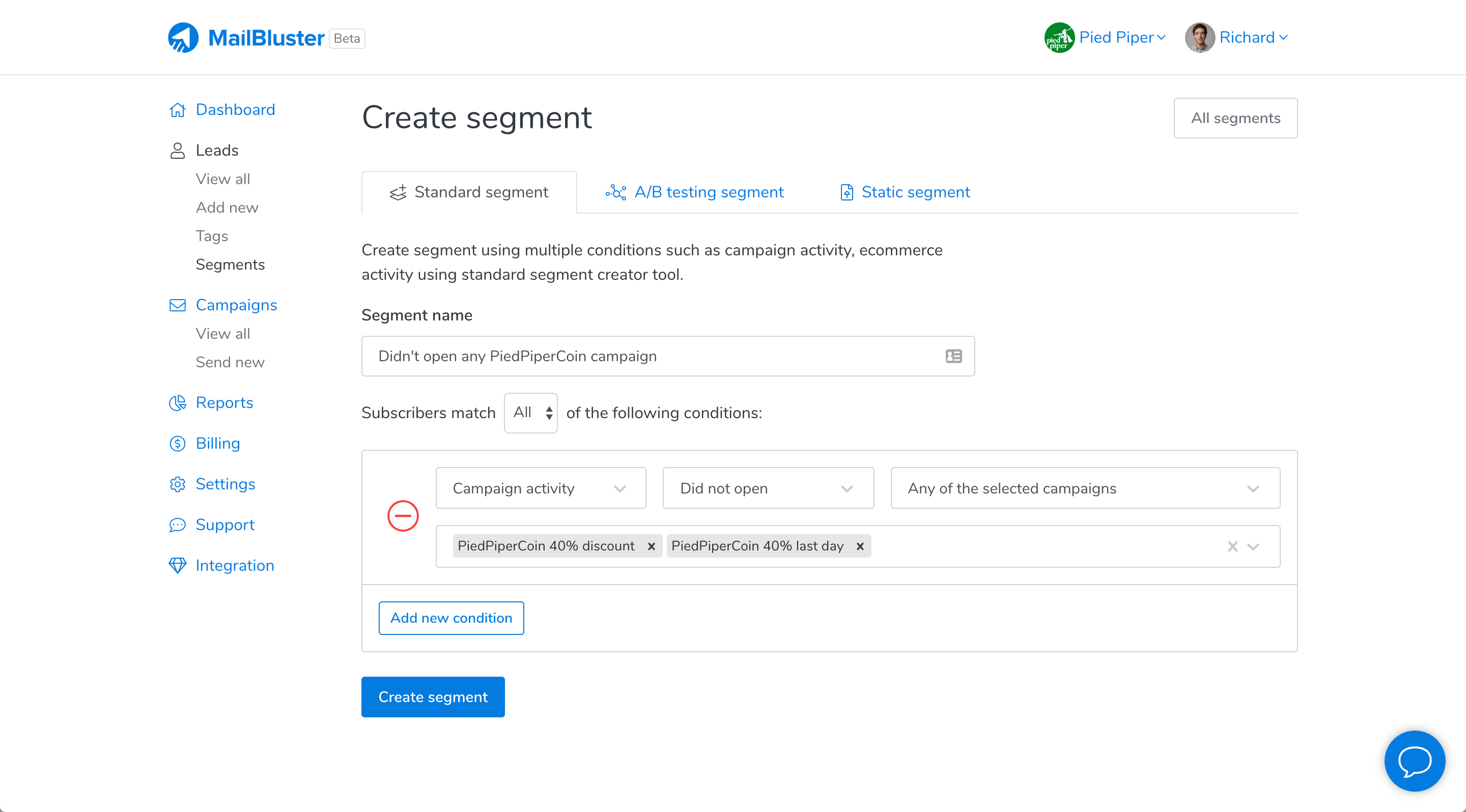Change the subscribers match All selector
Viewport: 1466px width, 812px height.
coord(530,412)
